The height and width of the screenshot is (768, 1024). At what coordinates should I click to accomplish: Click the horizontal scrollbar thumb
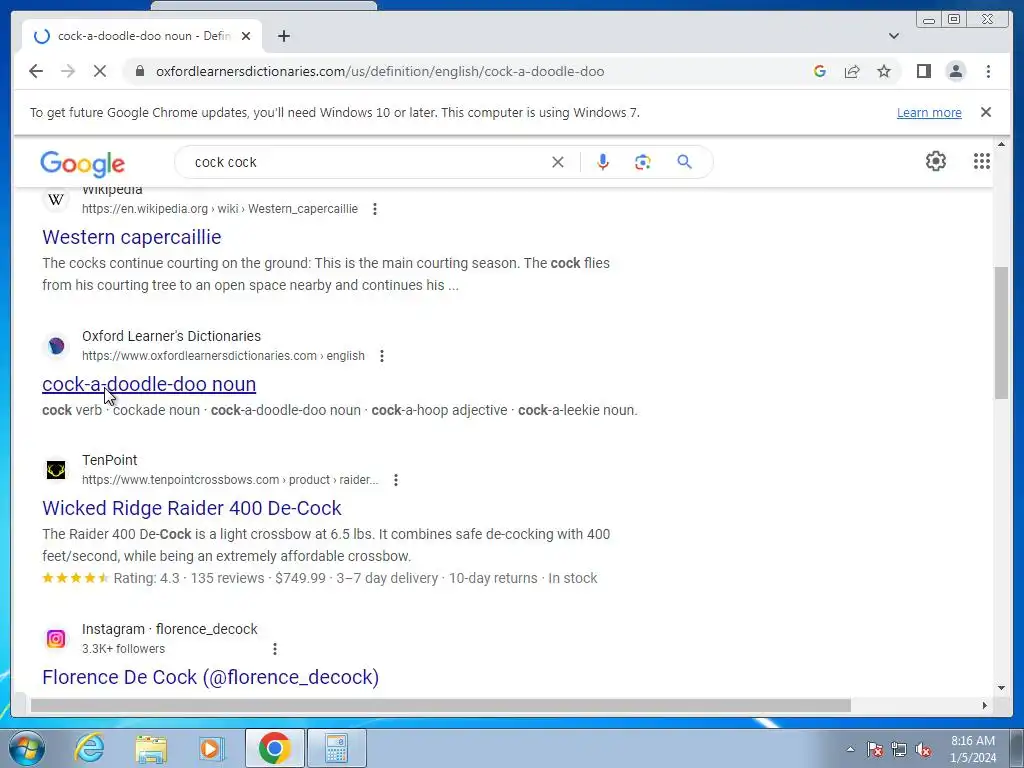(441, 705)
